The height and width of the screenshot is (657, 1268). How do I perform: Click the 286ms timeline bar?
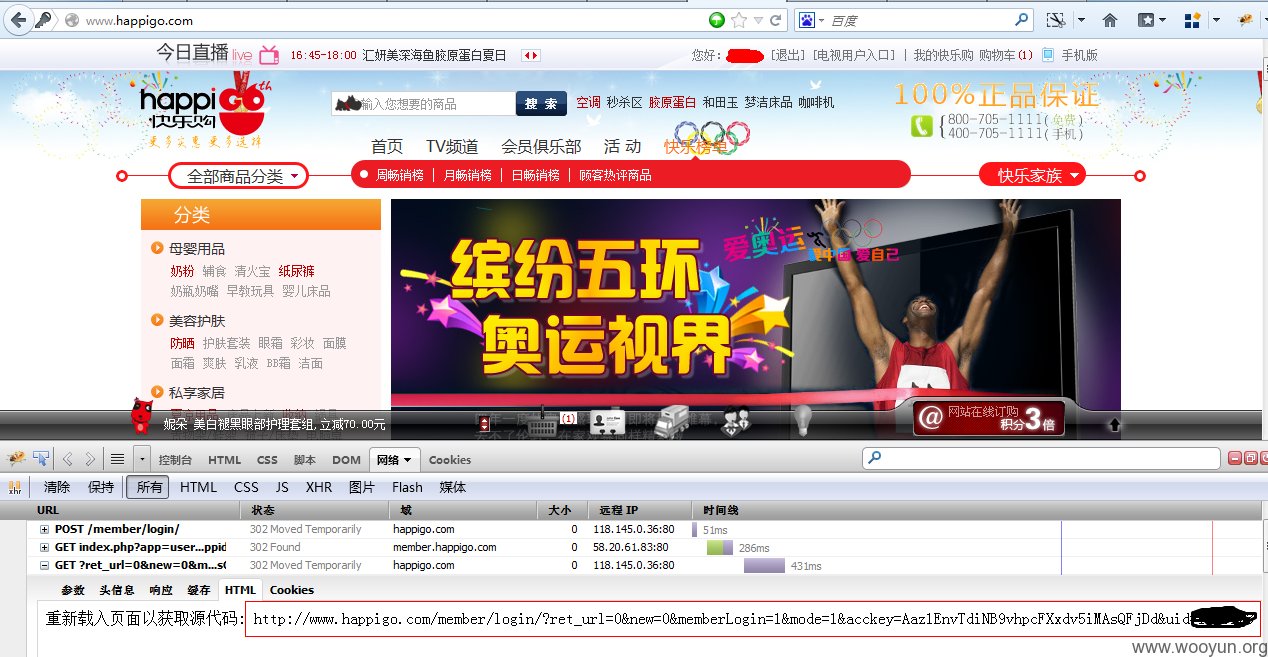tap(720, 547)
